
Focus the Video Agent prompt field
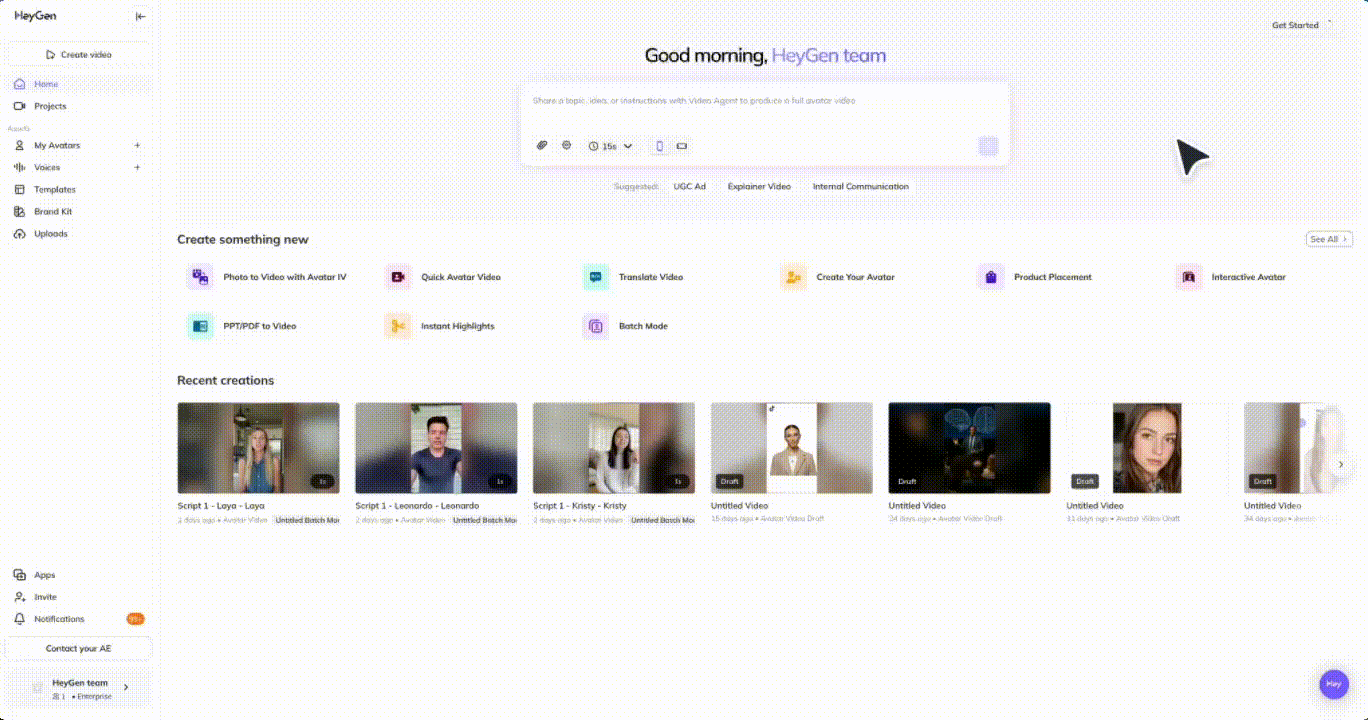pyautogui.click(x=765, y=101)
